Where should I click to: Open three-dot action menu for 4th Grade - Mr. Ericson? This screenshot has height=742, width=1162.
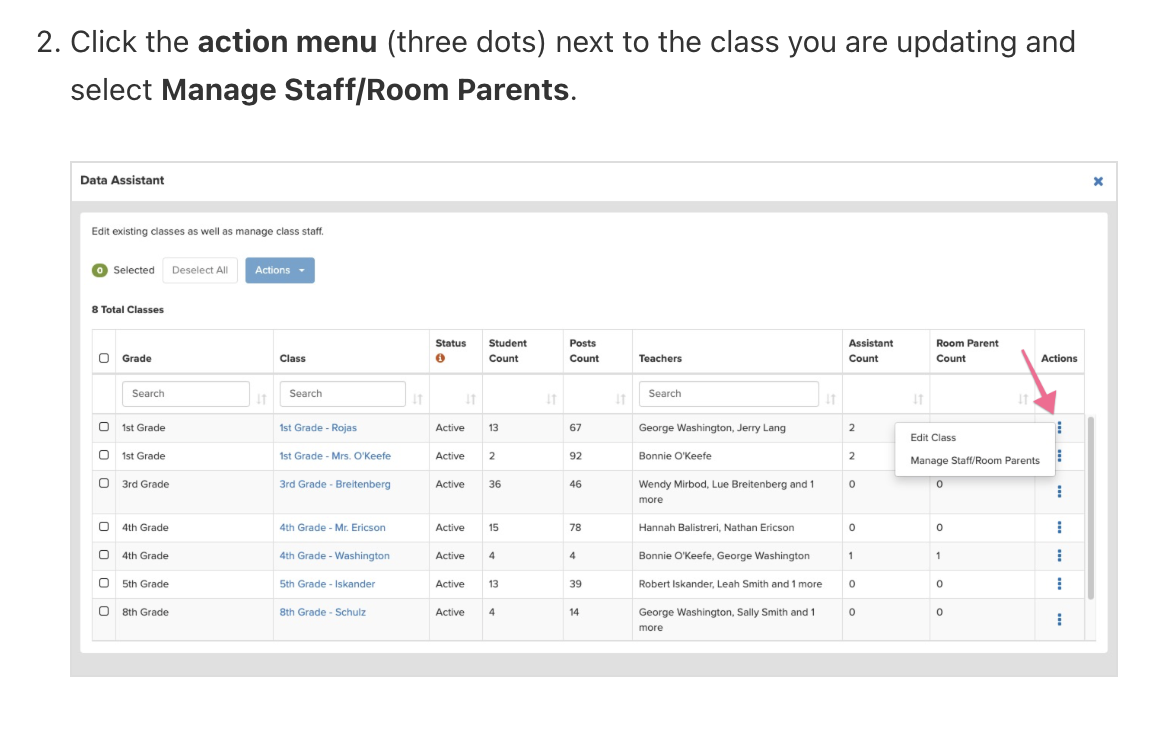[x=1059, y=527]
